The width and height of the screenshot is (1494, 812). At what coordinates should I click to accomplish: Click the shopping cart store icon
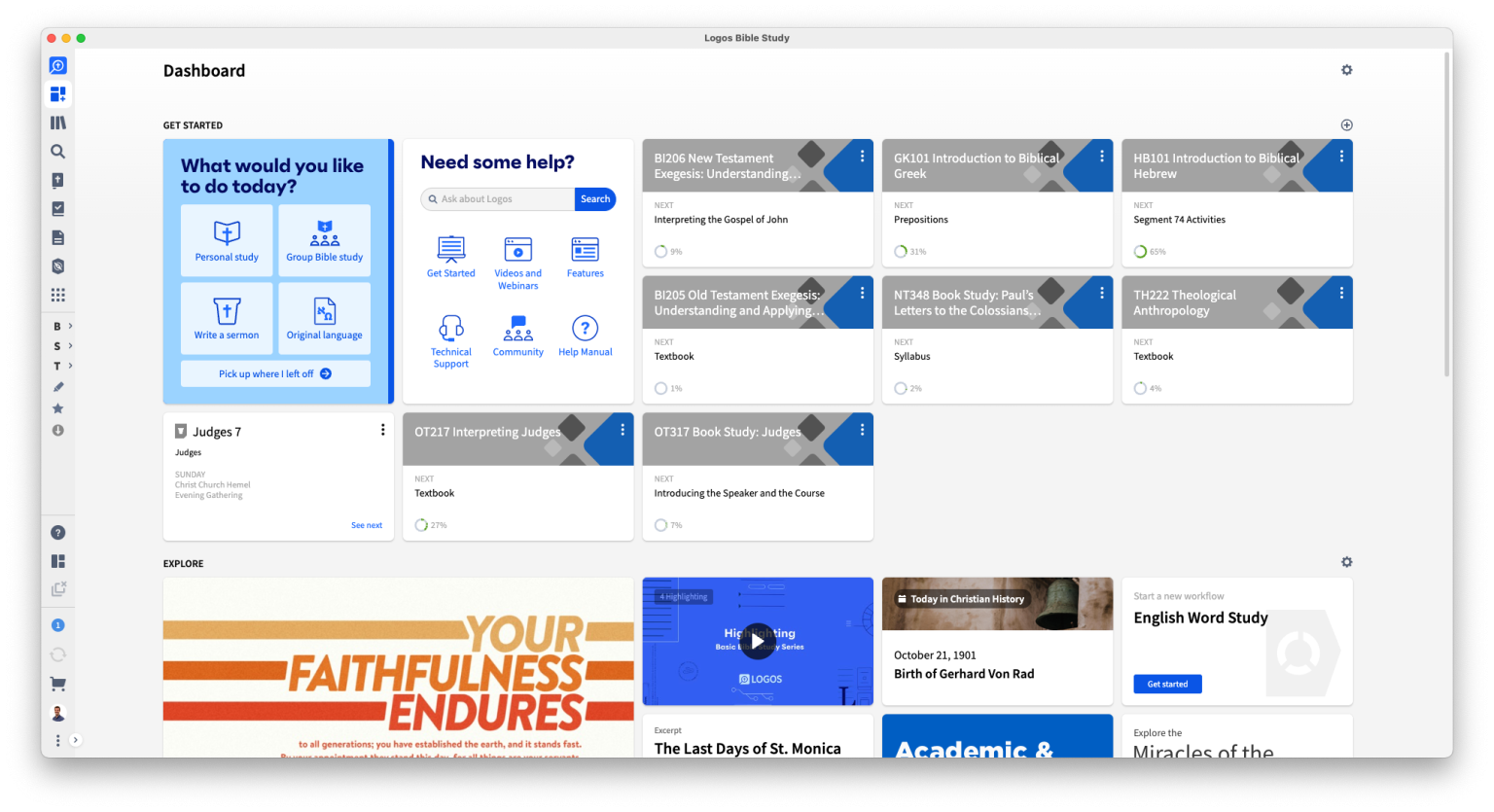pos(57,684)
